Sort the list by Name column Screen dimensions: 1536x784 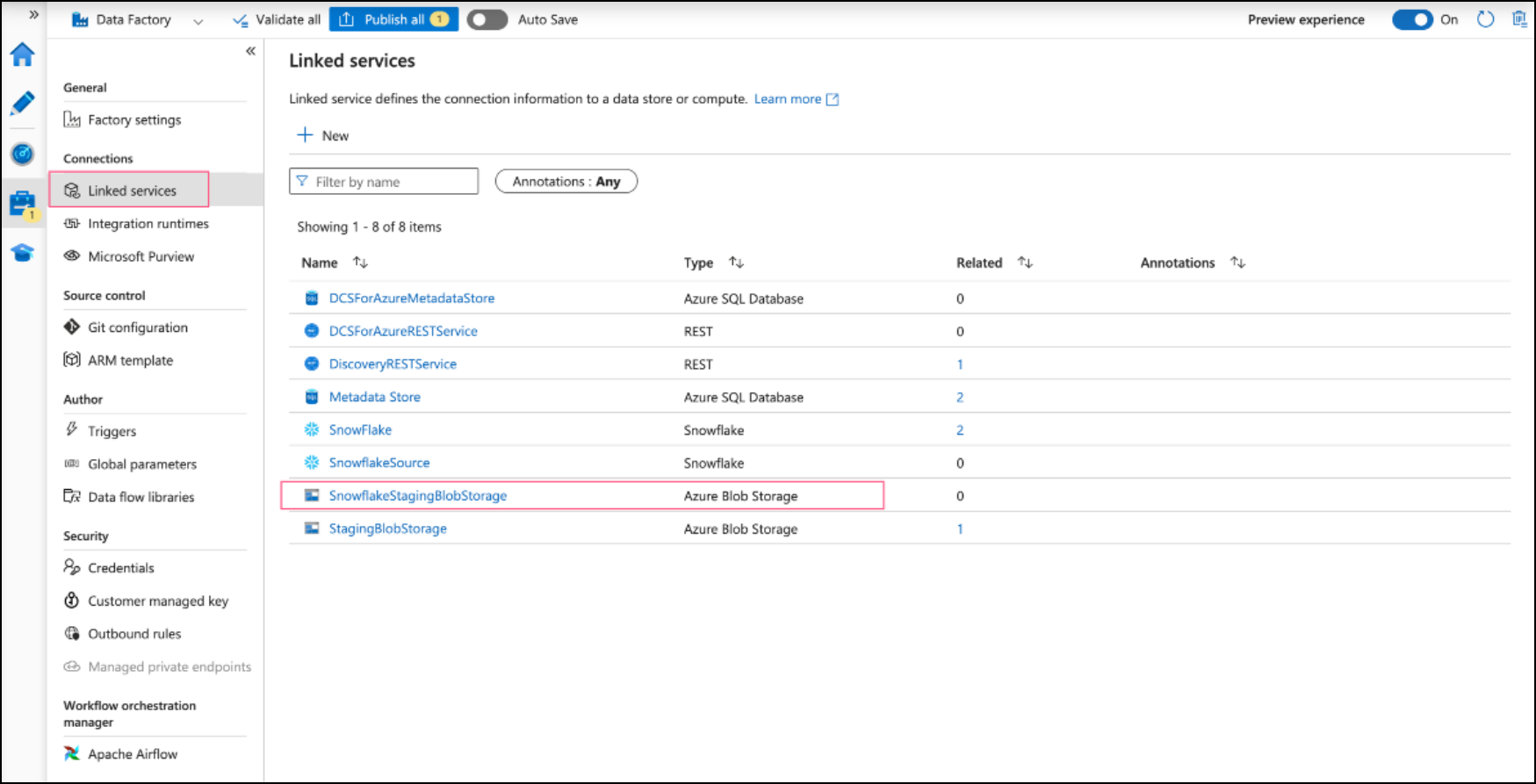(360, 263)
